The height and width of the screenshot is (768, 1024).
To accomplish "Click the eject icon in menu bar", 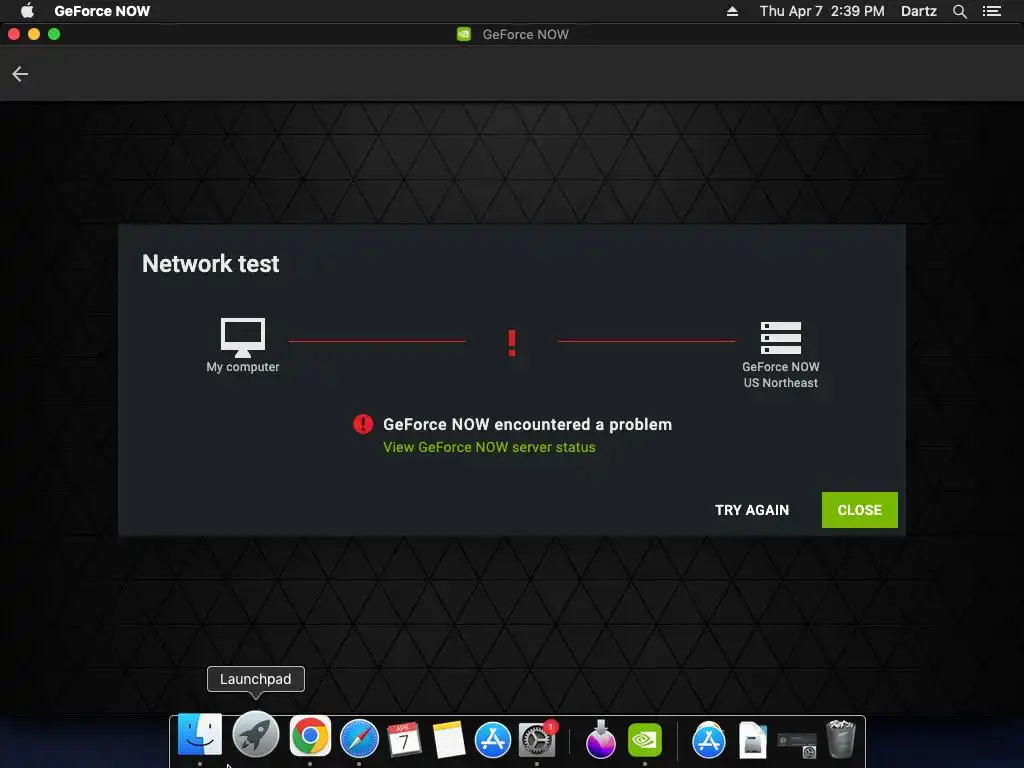I will coord(732,11).
